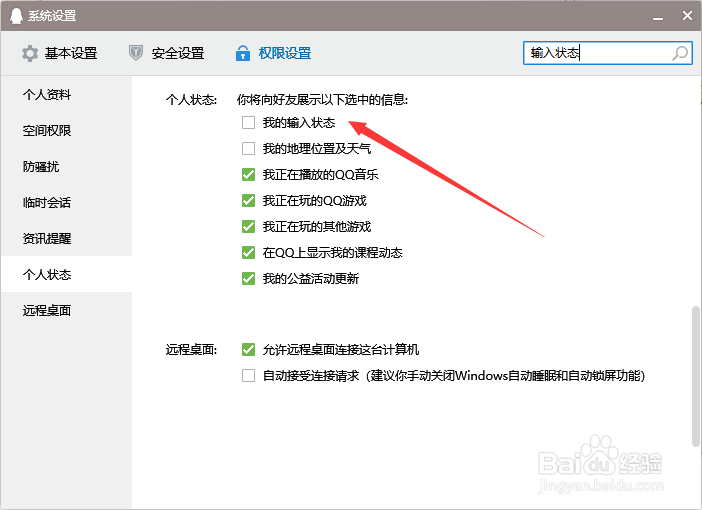Minimize the 系统设置 window
The width and height of the screenshot is (702, 510).
(x=658, y=17)
